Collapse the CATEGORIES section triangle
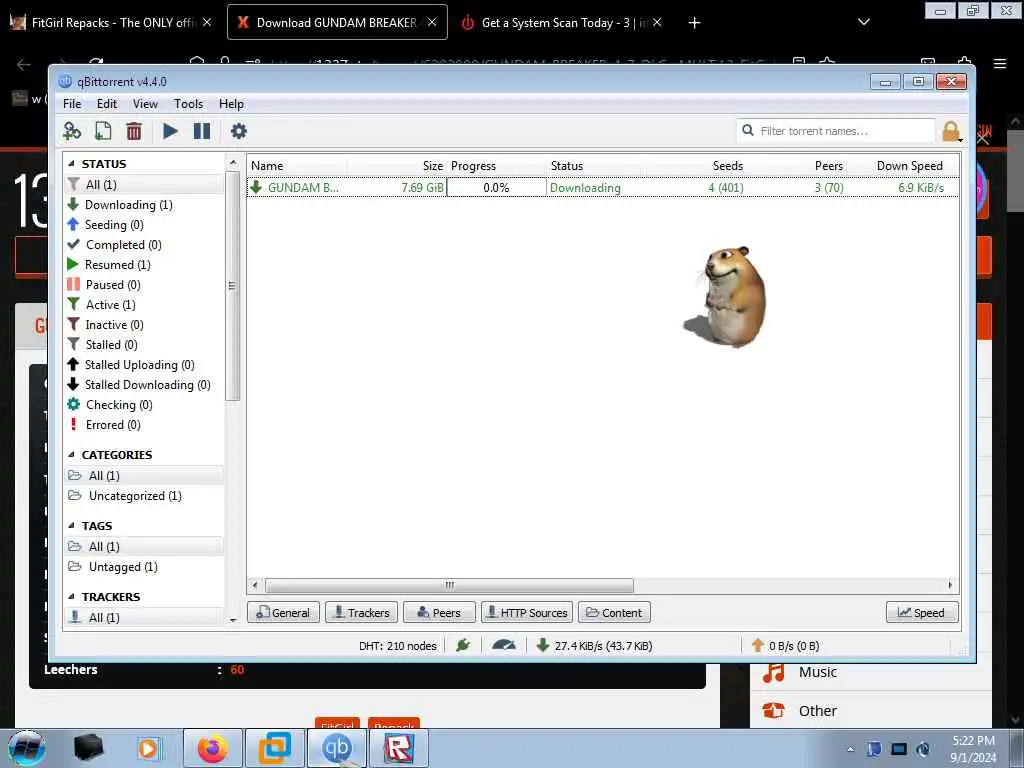Screen dimensions: 1024x768 pos(71,455)
